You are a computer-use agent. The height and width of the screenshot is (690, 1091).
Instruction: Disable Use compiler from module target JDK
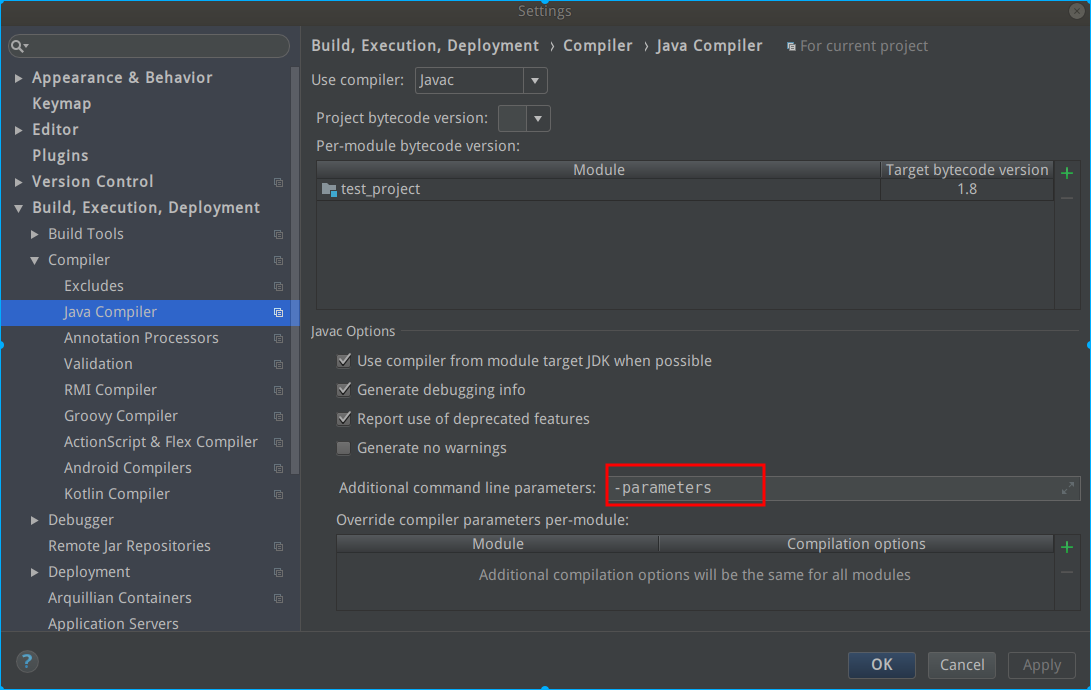pyautogui.click(x=344, y=361)
